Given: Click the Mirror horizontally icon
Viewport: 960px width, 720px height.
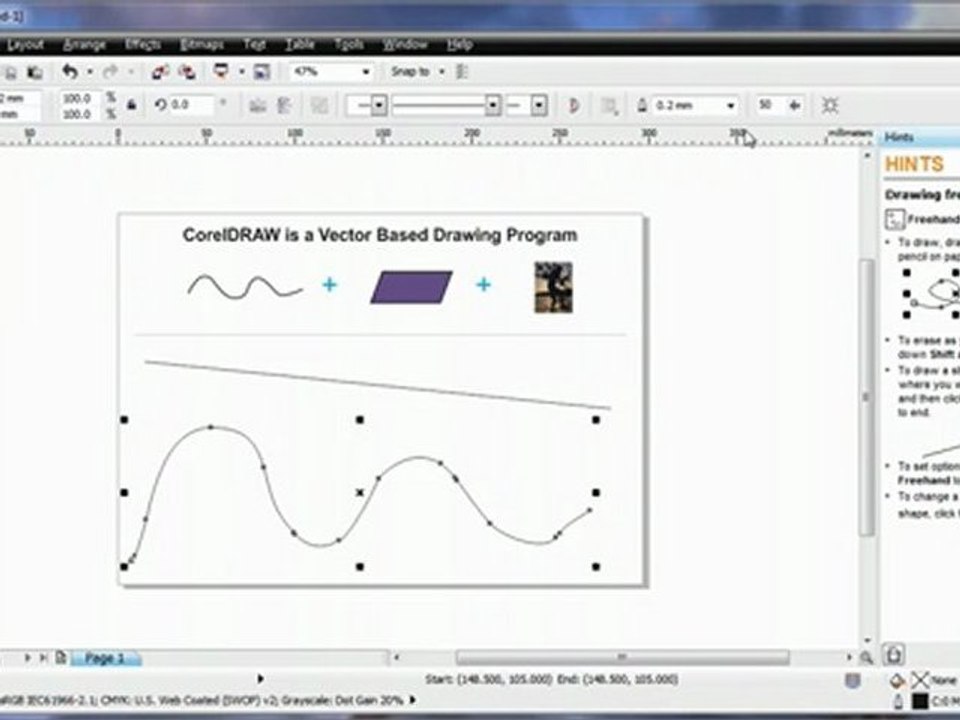Looking at the screenshot, I should [258, 105].
